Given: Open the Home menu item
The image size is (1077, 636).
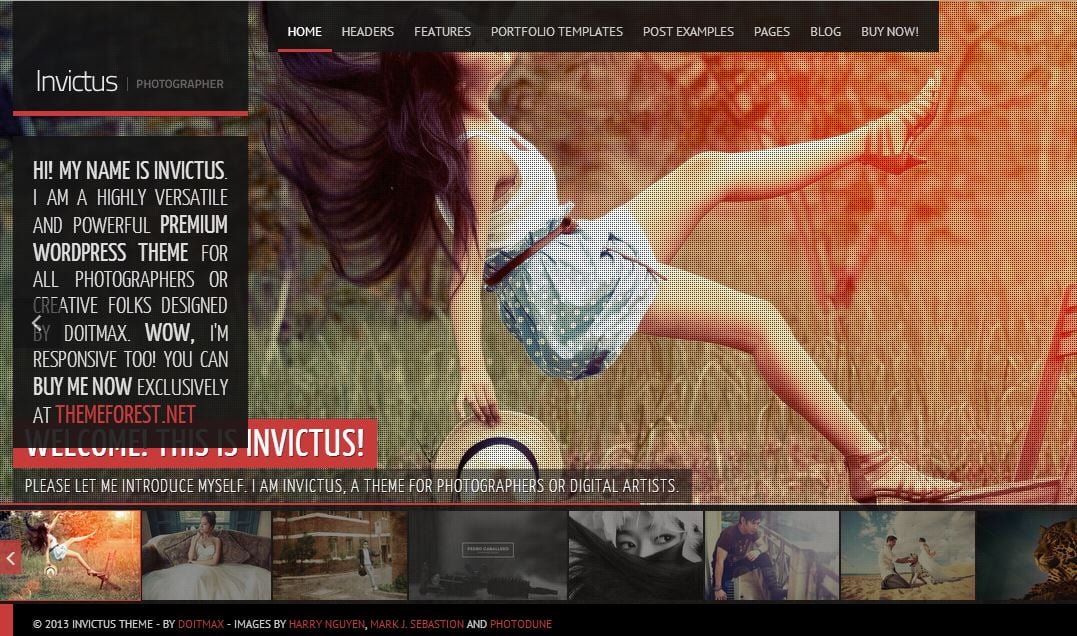Looking at the screenshot, I should [304, 32].
